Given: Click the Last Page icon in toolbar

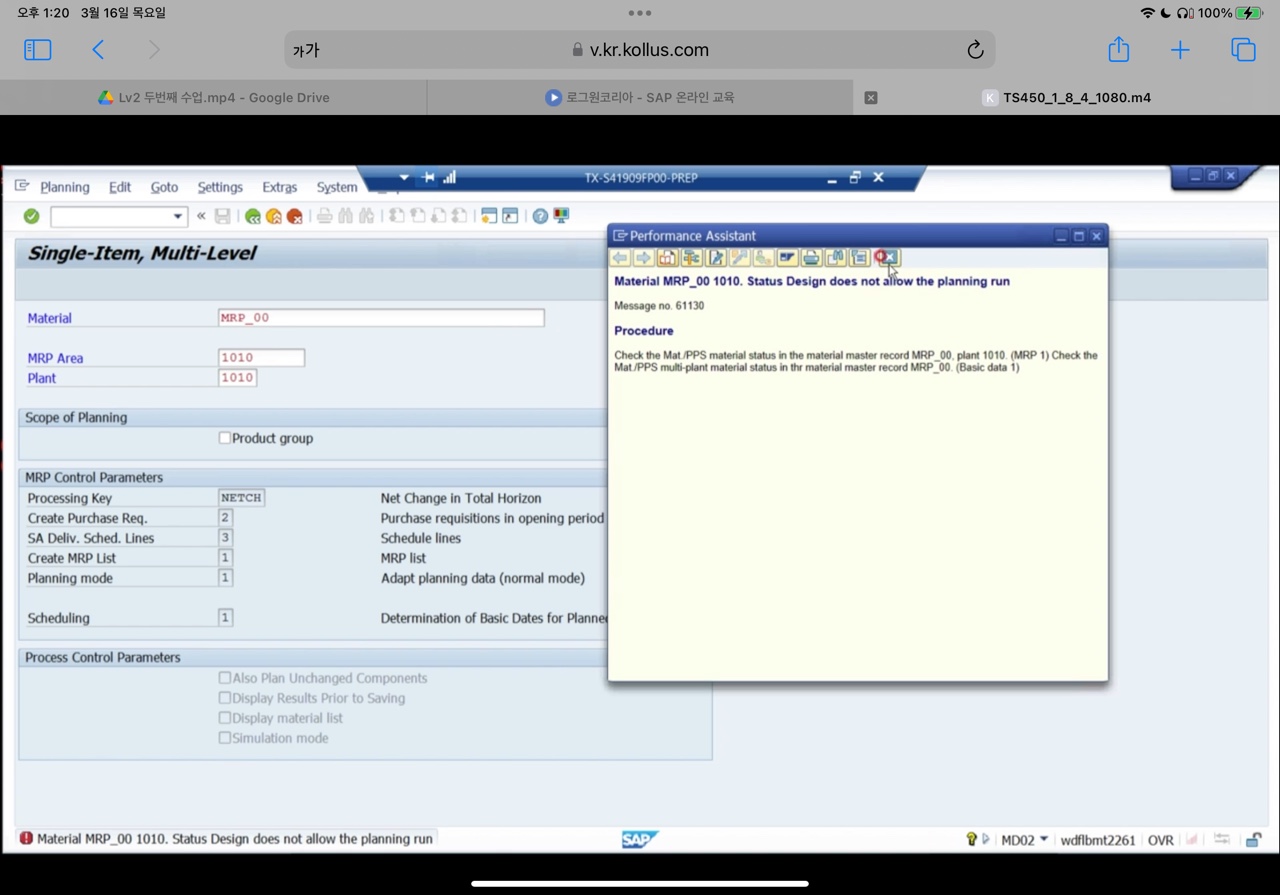Looking at the screenshot, I should pos(459,216).
